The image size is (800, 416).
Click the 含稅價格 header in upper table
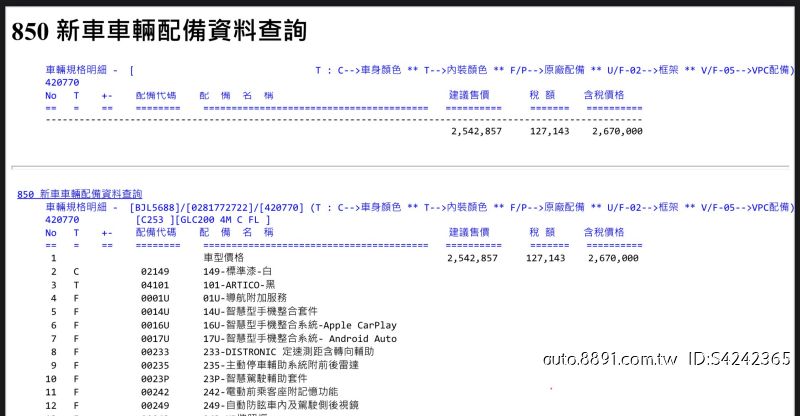pos(604,95)
